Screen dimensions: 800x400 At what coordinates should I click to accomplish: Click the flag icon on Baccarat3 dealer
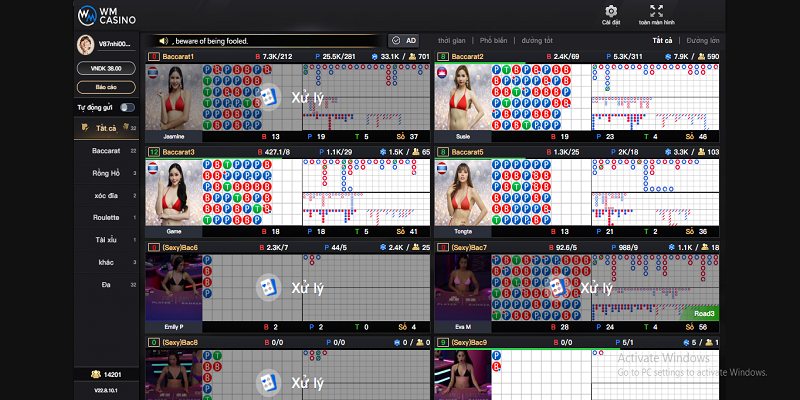coord(153,168)
